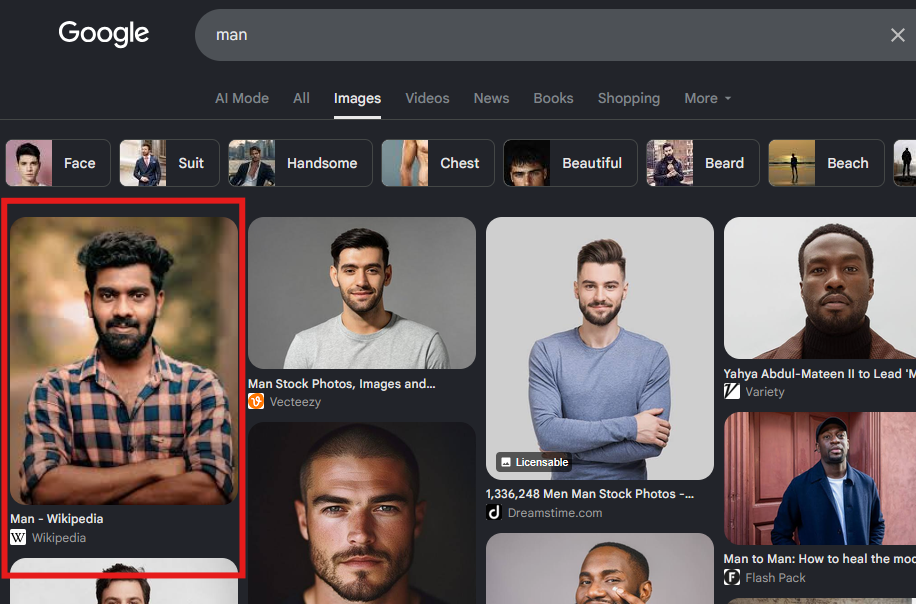Open the Man - Wikipedia link

click(x=57, y=519)
